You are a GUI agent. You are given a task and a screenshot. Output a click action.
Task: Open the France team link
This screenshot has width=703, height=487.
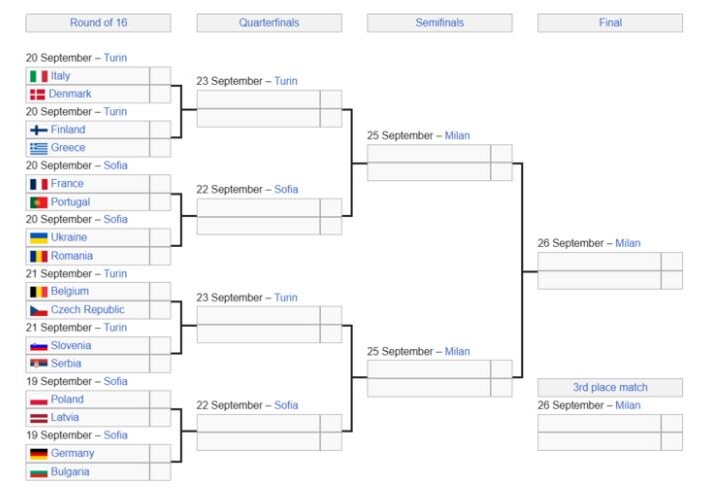(x=67, y=183)
